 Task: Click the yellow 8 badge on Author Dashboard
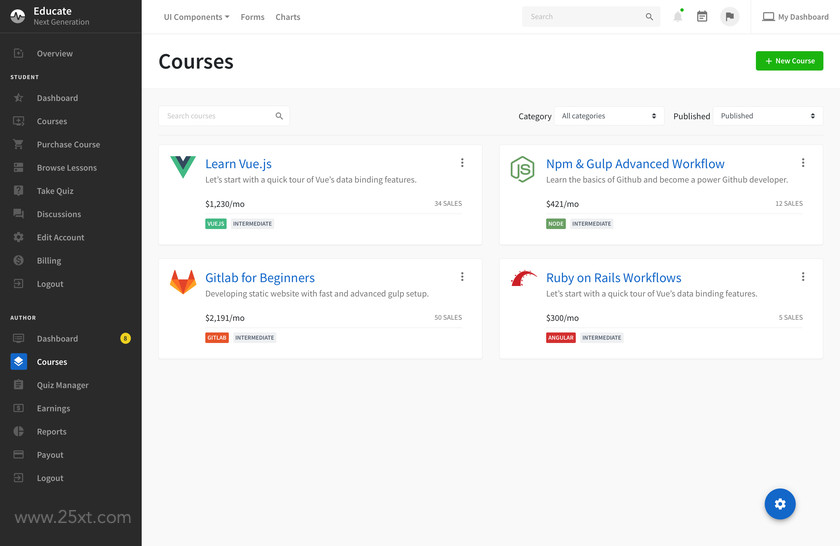pyautogui.click(x=125, y=338)
